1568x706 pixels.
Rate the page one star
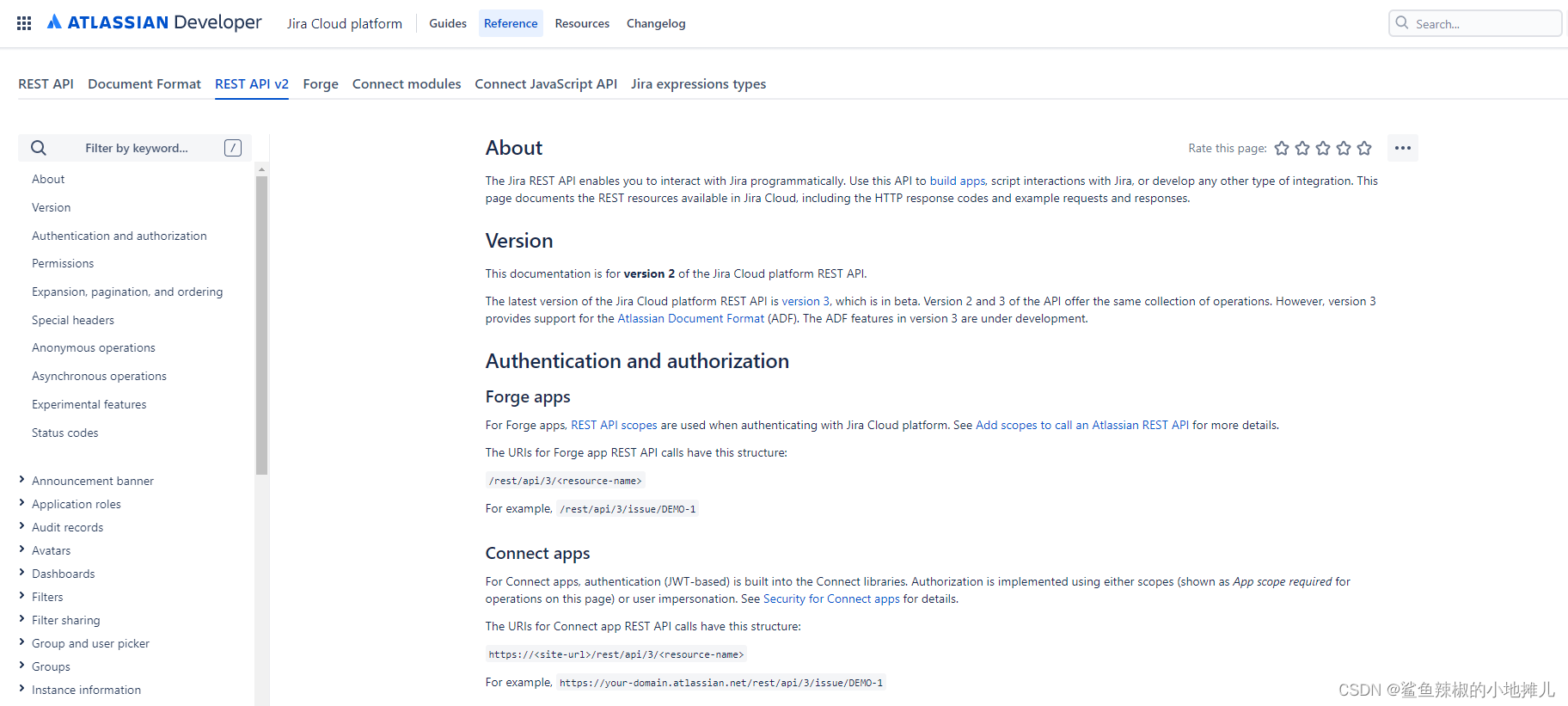pos(1282,148)
